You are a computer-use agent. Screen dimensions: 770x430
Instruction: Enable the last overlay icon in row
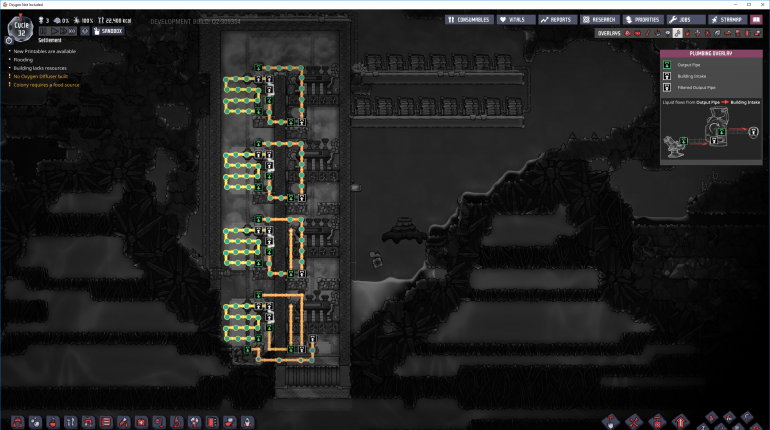[x=759, y=33]
